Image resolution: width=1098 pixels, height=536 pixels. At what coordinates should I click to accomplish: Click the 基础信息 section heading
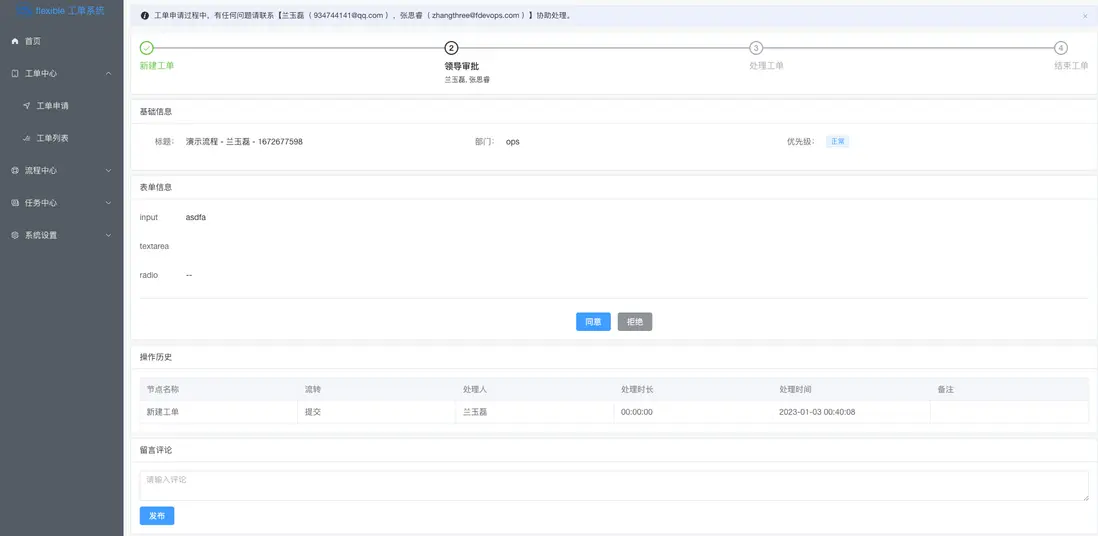(x=156, y=111)
